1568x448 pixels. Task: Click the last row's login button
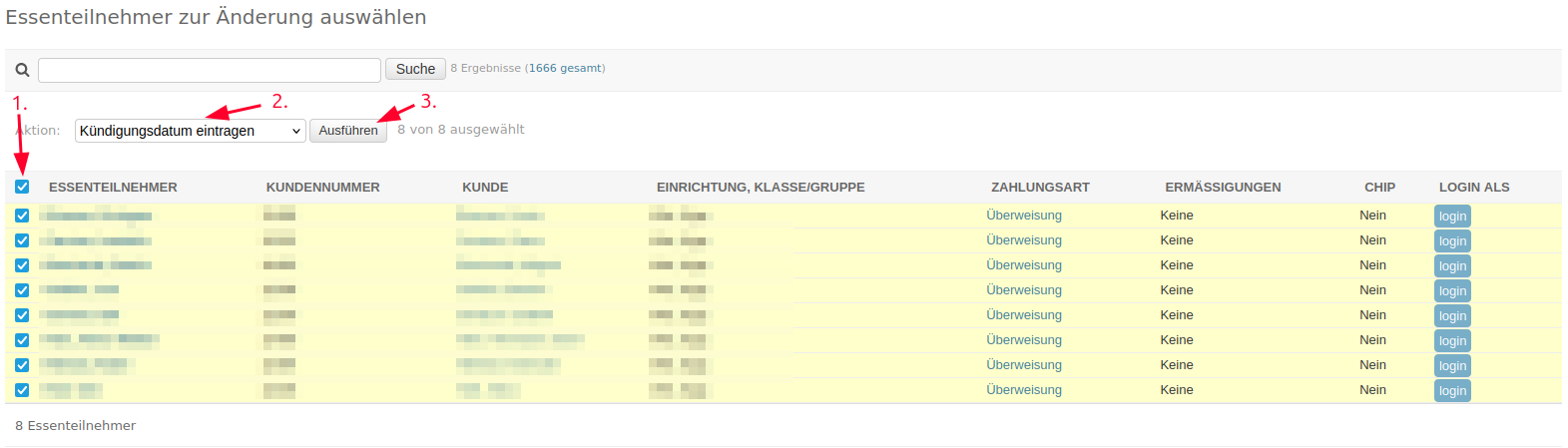[1452, 391]
